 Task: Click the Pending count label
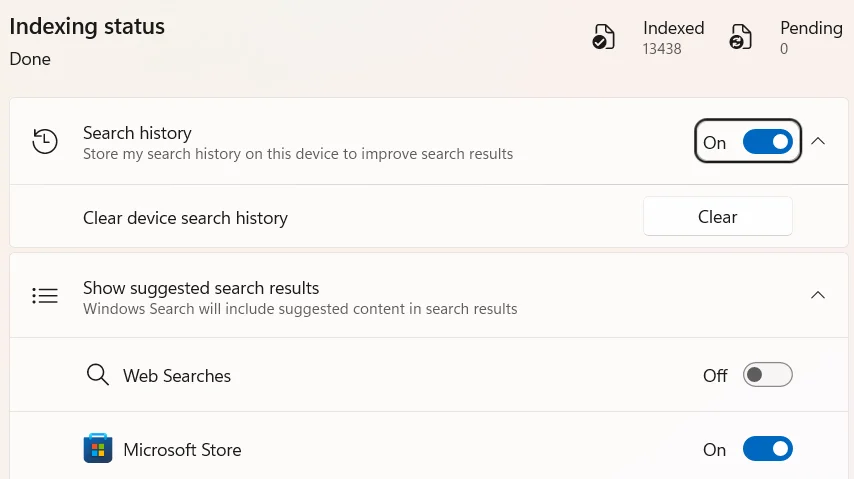[x=812, y=28]
